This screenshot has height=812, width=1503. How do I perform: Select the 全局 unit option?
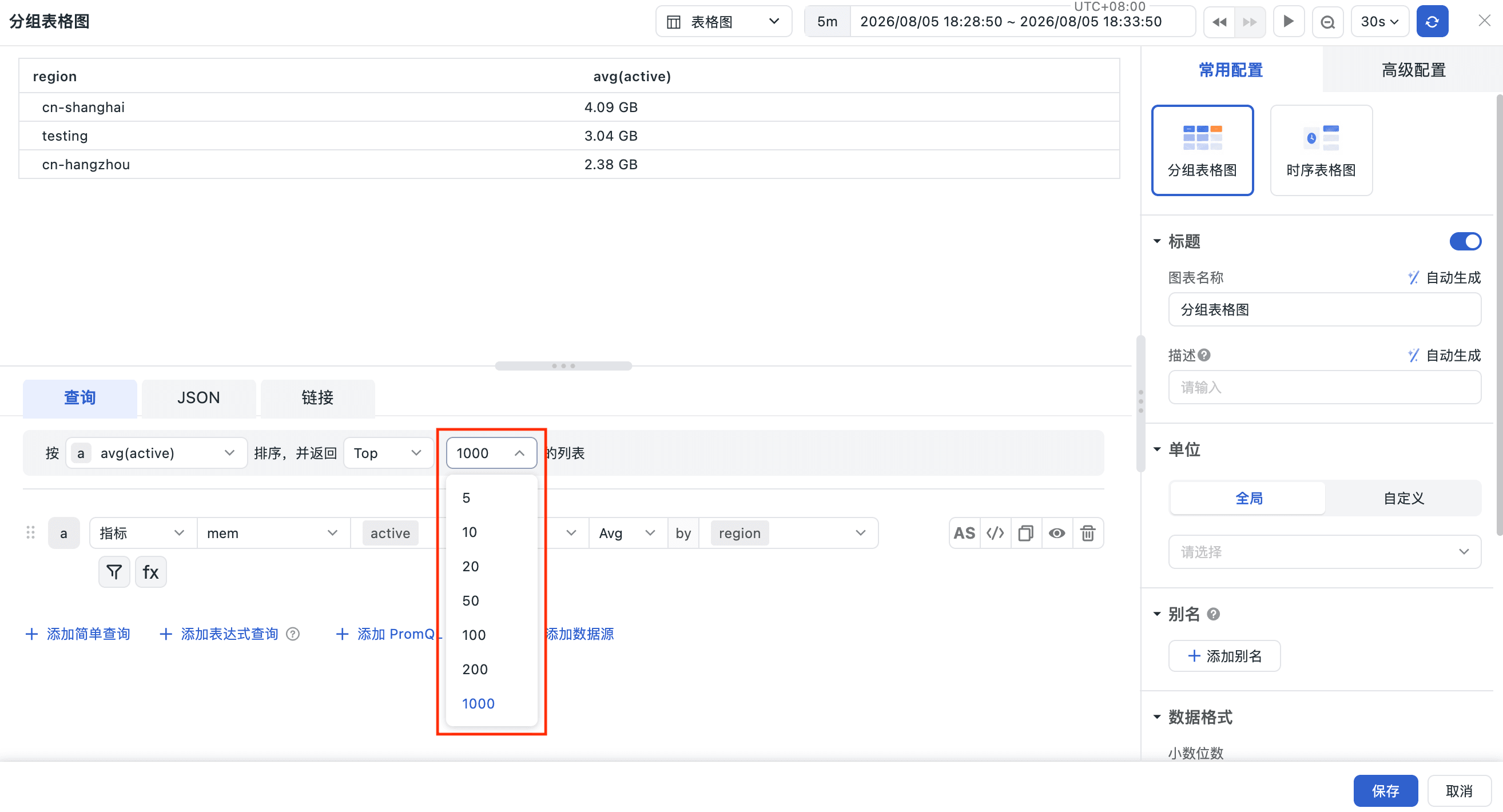[x=1248, y=497]
